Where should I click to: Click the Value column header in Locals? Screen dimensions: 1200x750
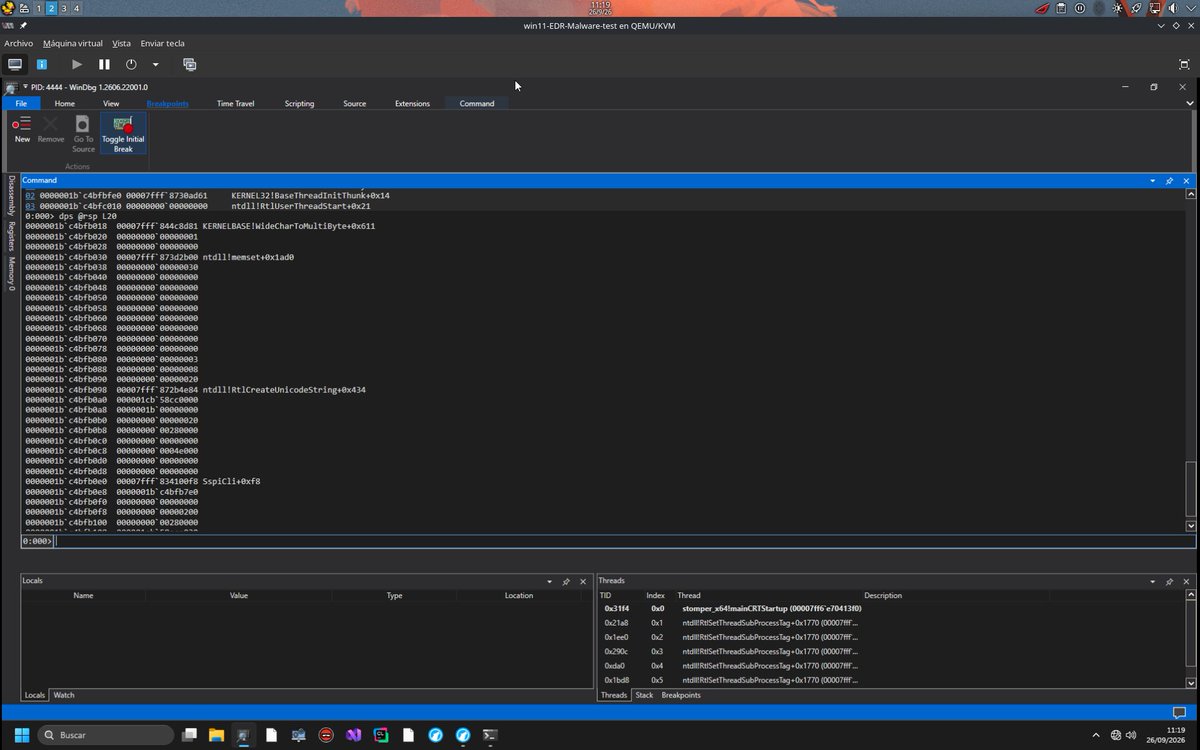(239, 595)
